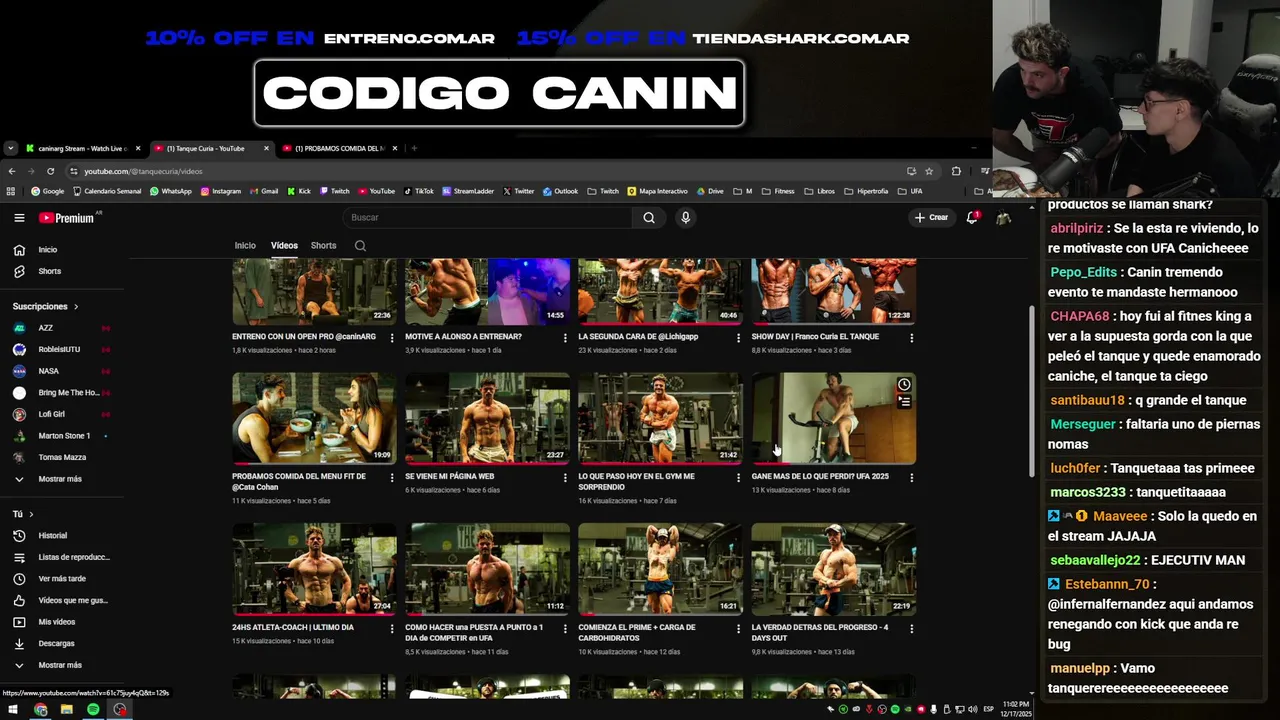Expand the Tú section chevron
The width and height of the screenshot is (1280, 720).
click(x=31, y=514)
